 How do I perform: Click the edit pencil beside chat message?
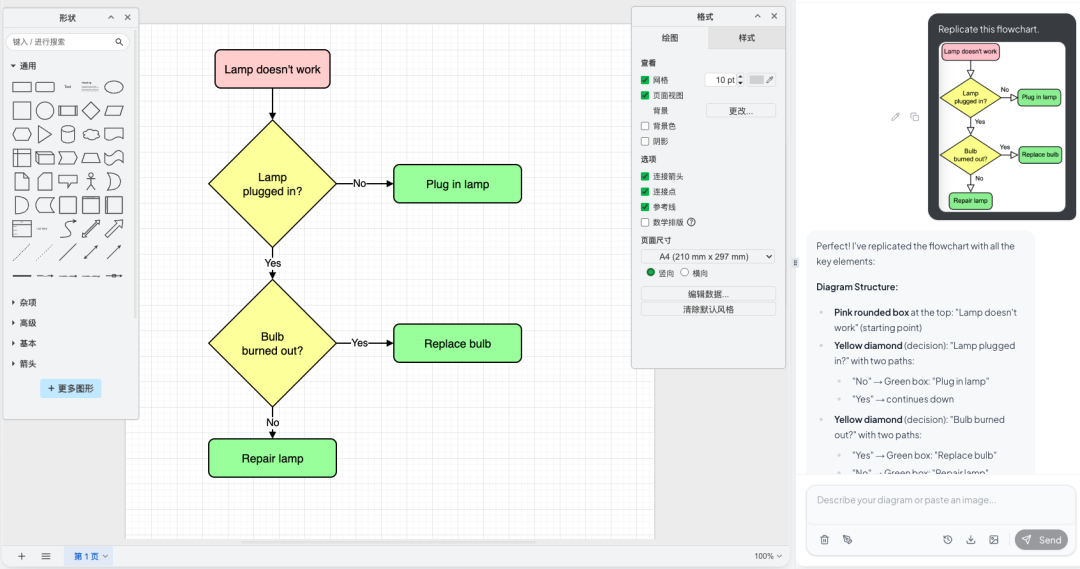pos(895,117)
